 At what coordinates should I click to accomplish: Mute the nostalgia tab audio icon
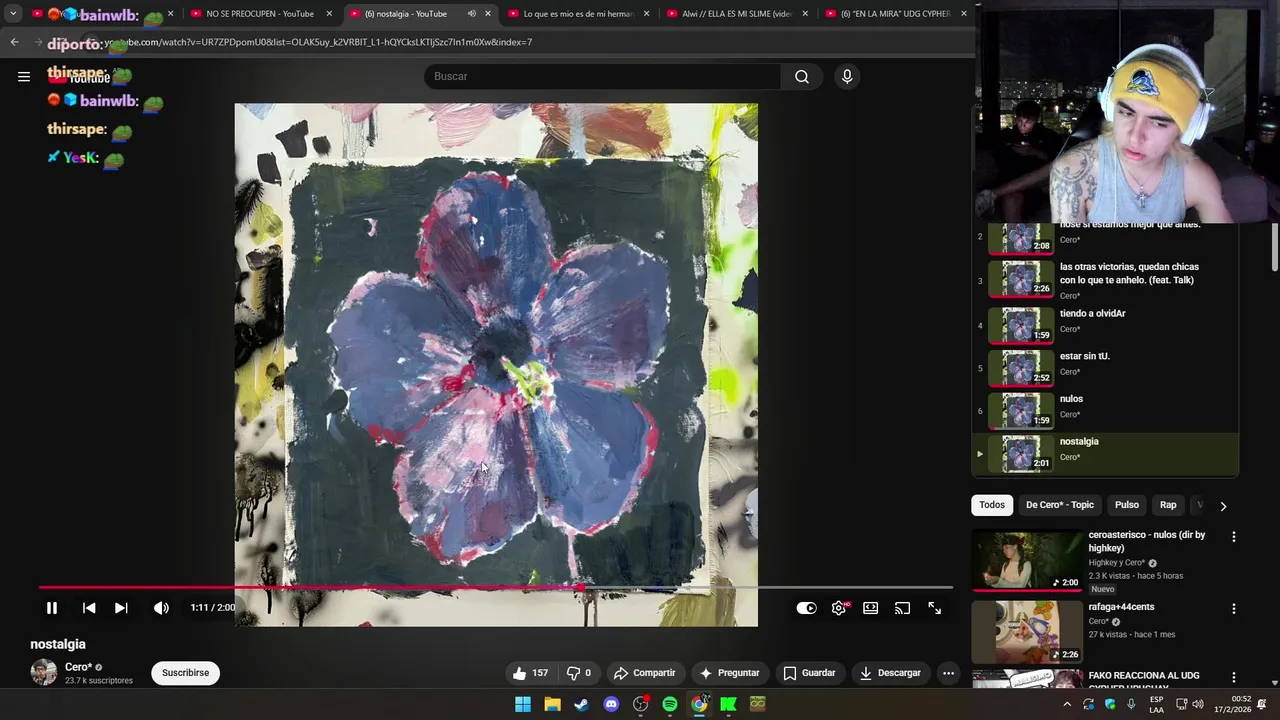tap(471, 14)
